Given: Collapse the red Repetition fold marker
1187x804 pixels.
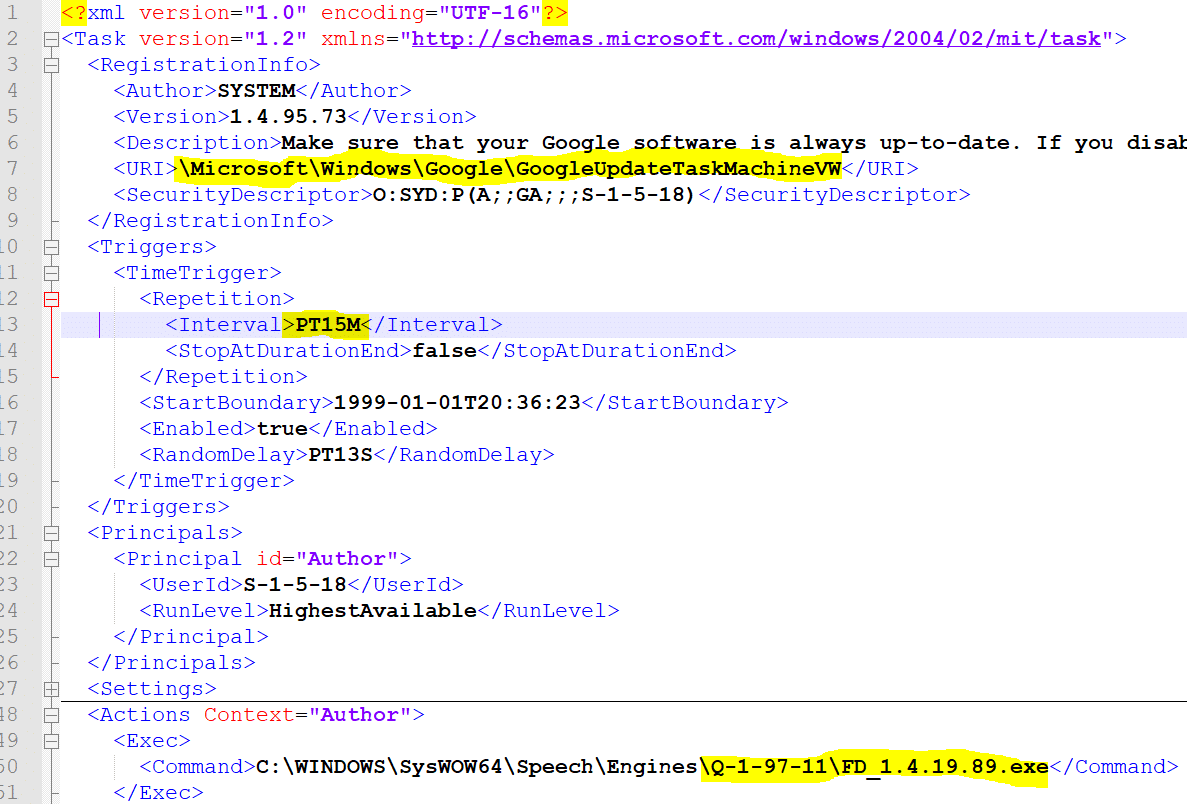Looking at the screenshot, I should click(51, 300).
